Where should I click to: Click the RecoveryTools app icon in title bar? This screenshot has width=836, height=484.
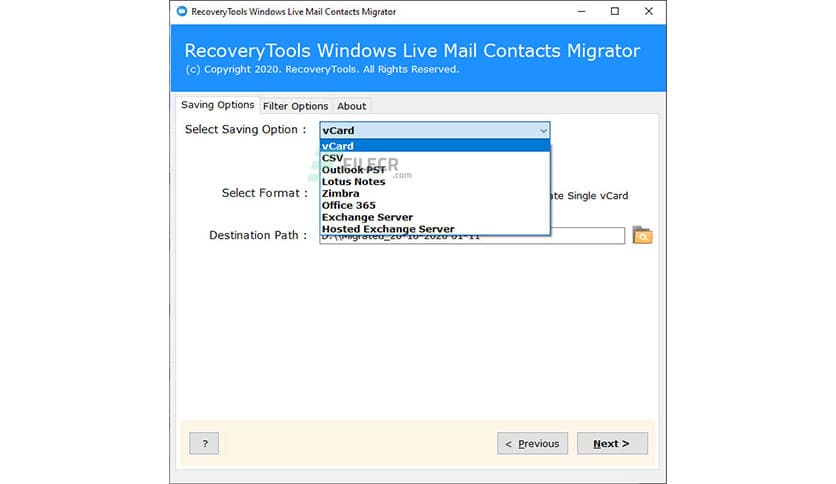(182, 11)
